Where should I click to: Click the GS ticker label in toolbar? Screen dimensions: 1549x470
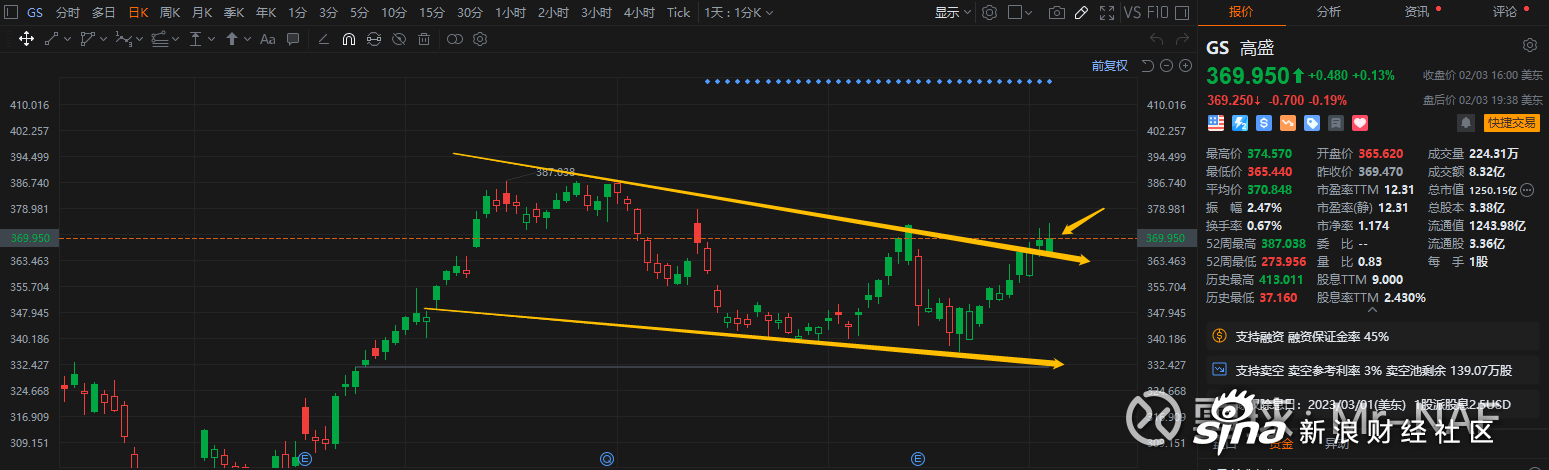[35, 13]
